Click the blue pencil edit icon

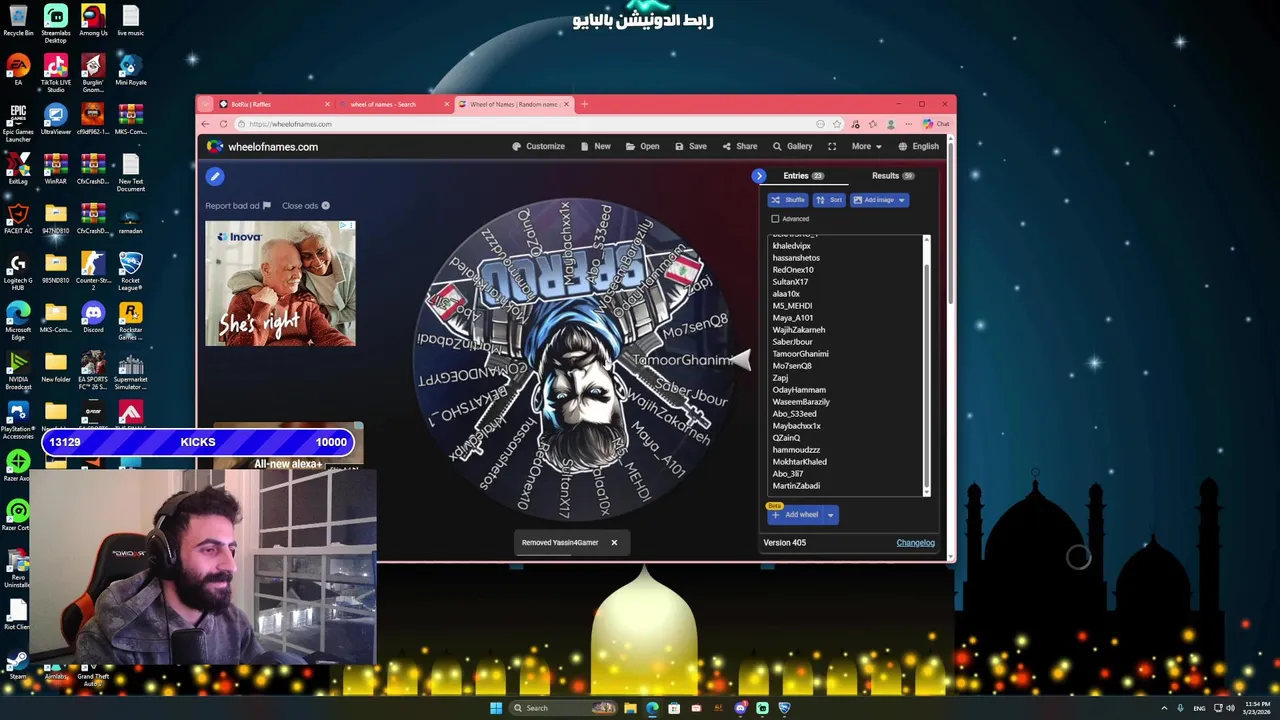[x=214, y=176]
